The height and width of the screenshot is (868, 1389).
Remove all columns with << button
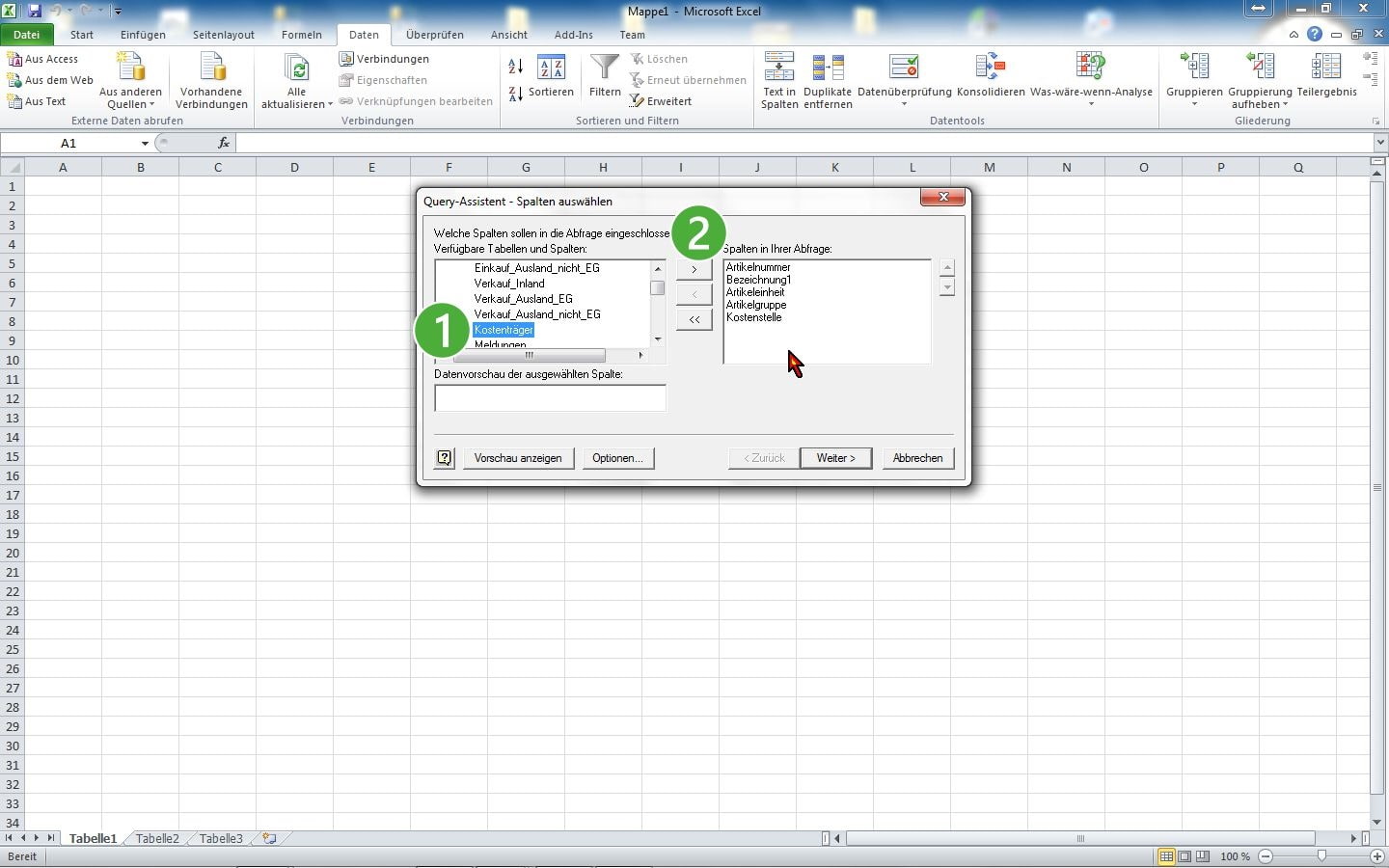(x=694, y=319)
